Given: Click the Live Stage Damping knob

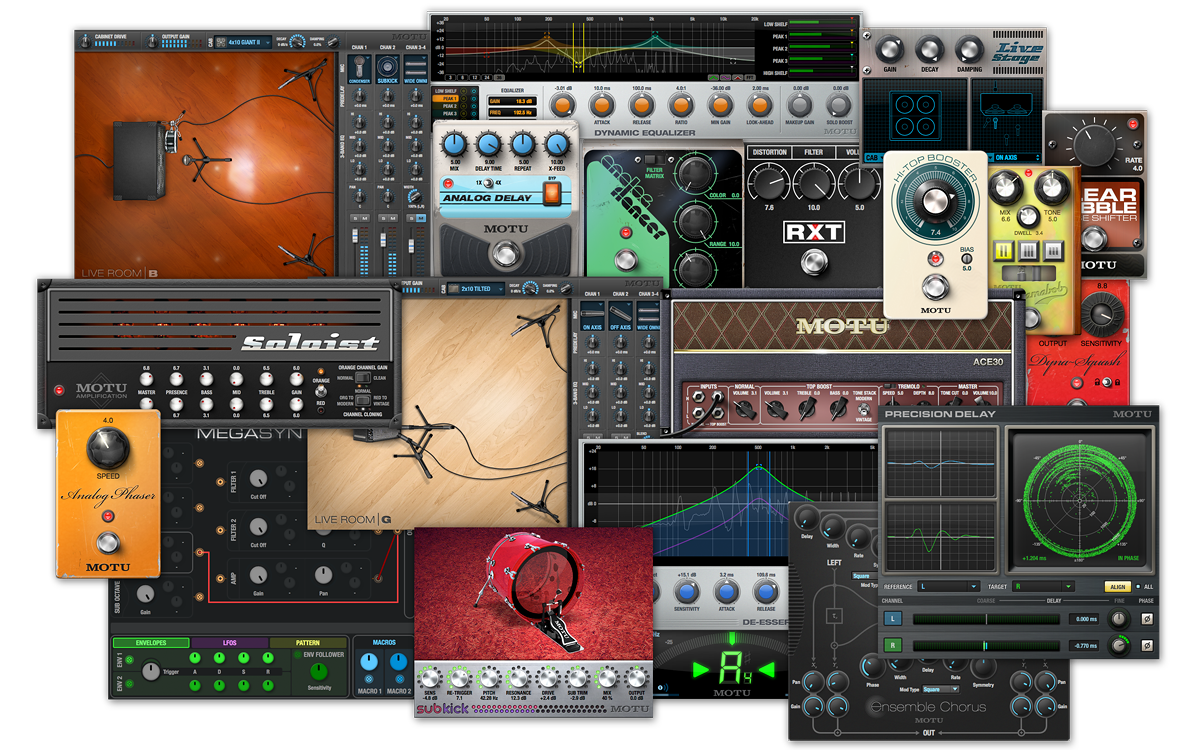Looking at the screenshot, I should pos(968,49).
